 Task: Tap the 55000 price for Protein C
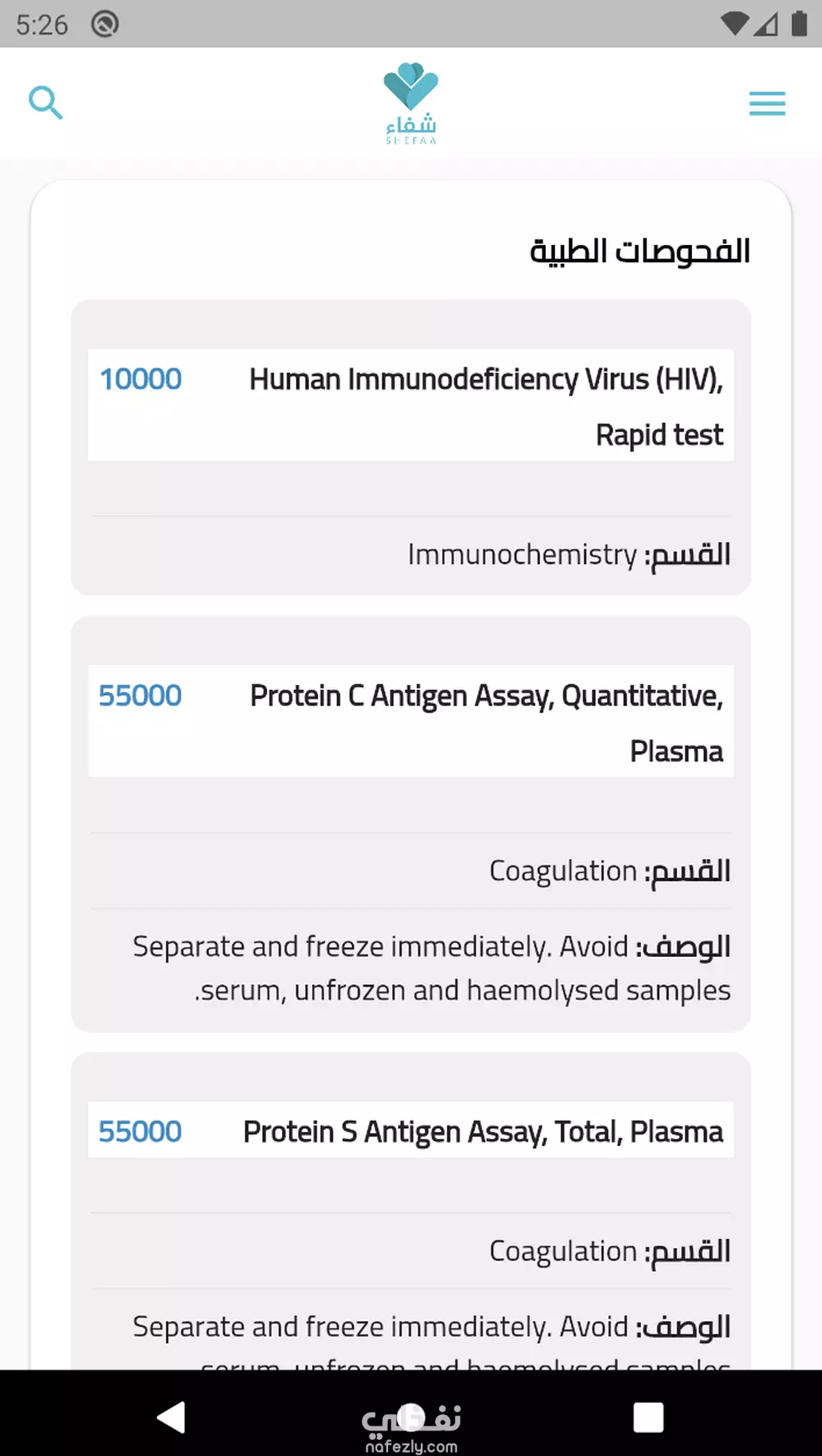[x=141, y=696]
